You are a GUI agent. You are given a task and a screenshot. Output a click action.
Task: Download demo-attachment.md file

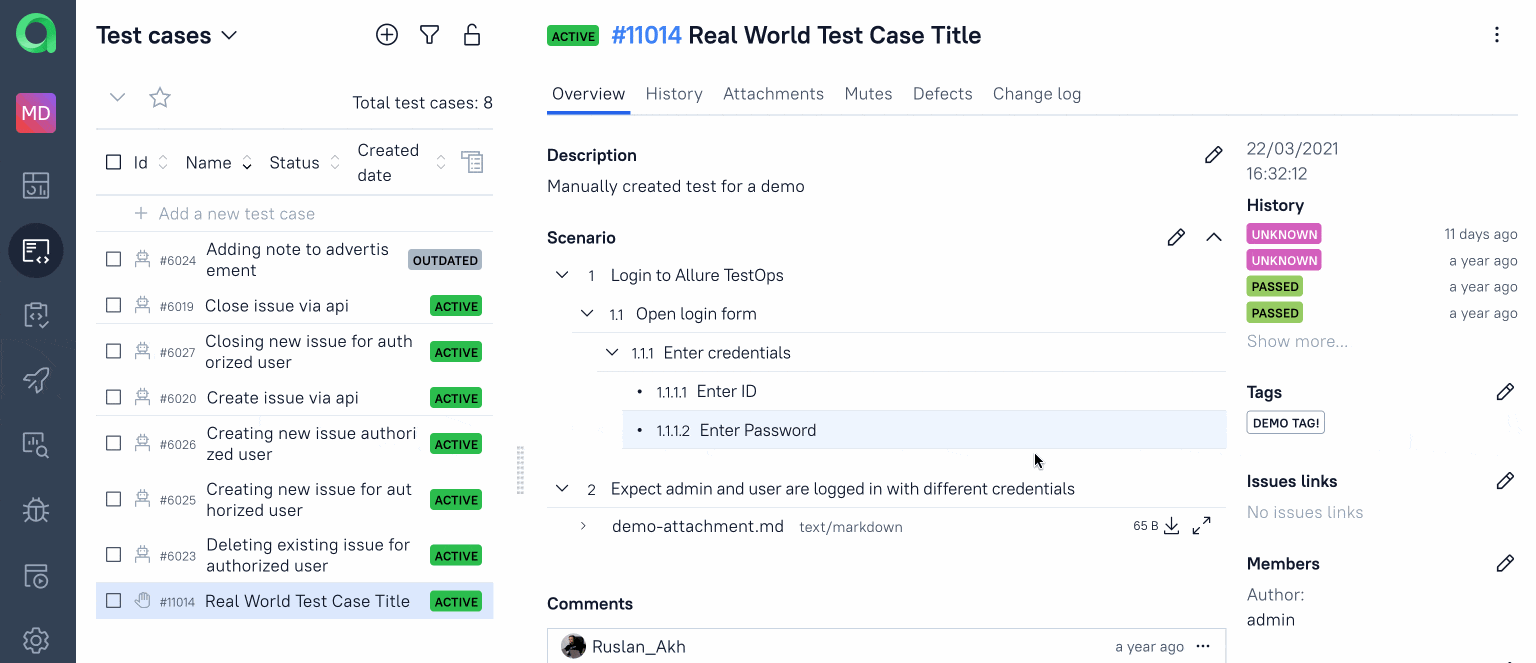(x=1172, y=526)
